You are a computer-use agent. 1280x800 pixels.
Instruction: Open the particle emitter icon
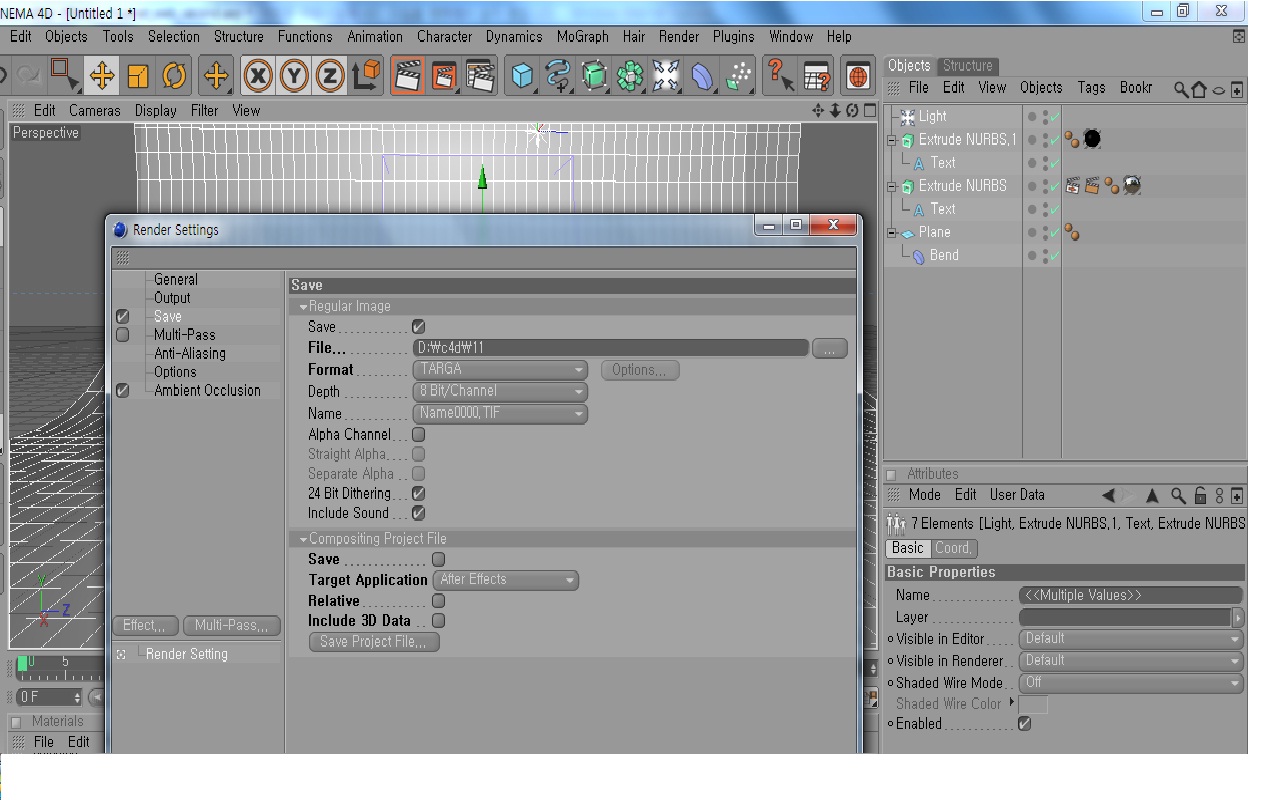(738, 76)
